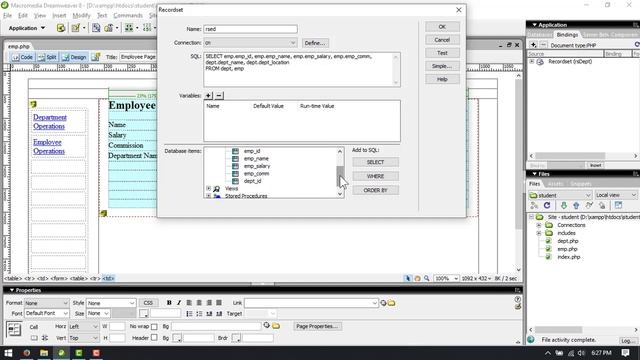Click Get files download arrow icon
Viewport: 640px width, 360px height.
564,205
